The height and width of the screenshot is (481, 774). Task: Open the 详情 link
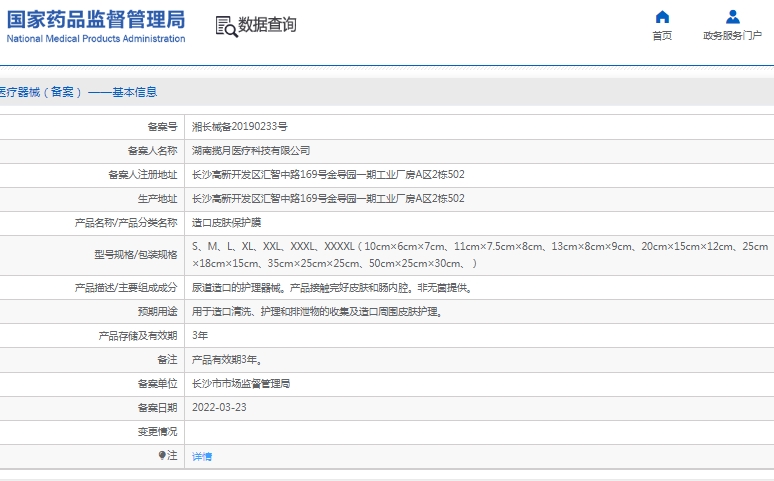202,456
